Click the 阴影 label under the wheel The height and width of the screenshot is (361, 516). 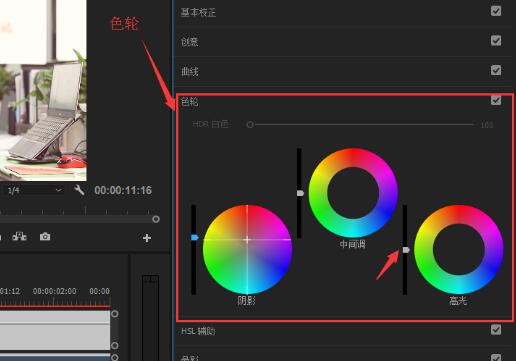pos(247,301)
